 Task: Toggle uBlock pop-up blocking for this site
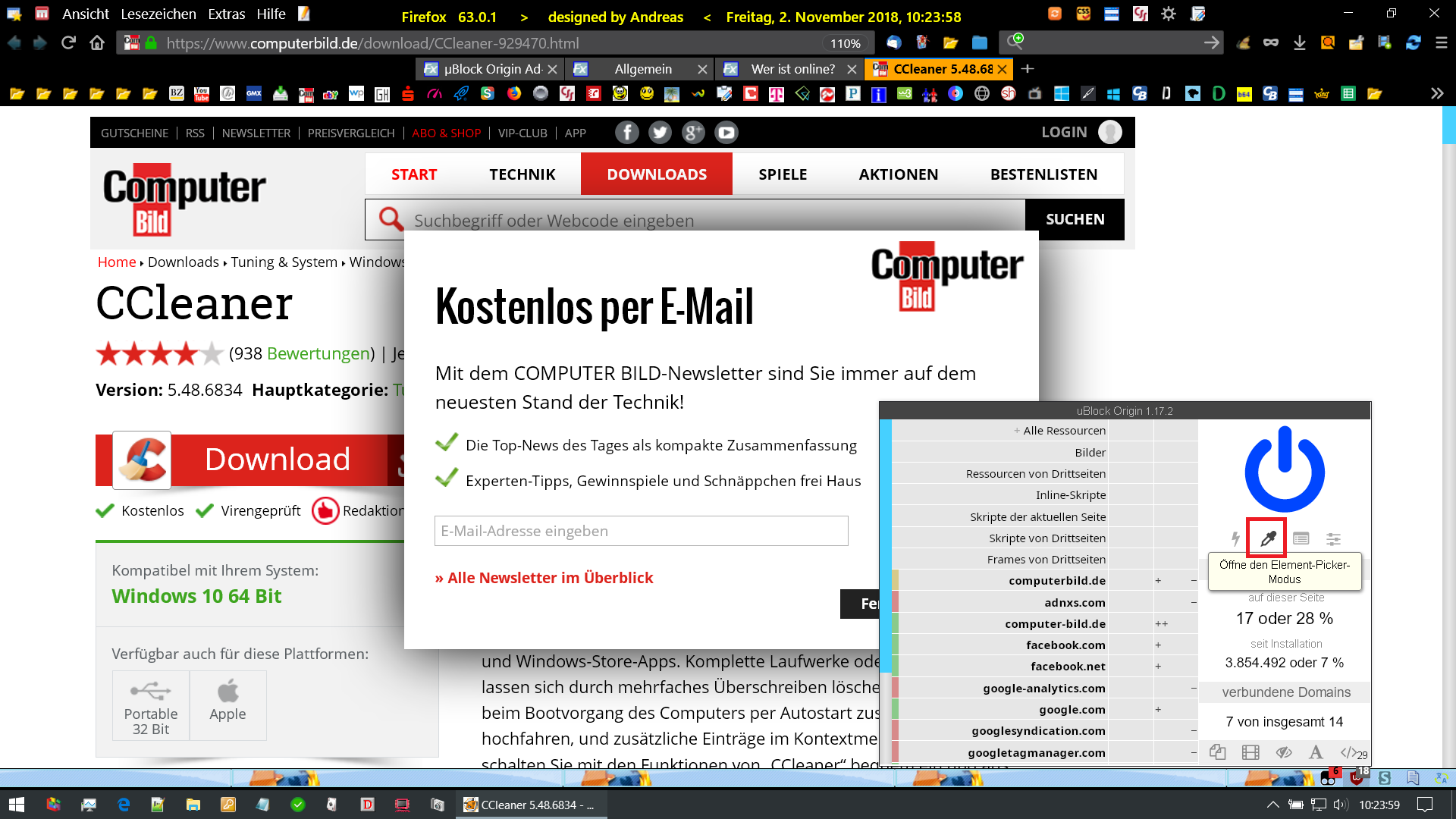pyautogui.click(x=1217, y=752)
